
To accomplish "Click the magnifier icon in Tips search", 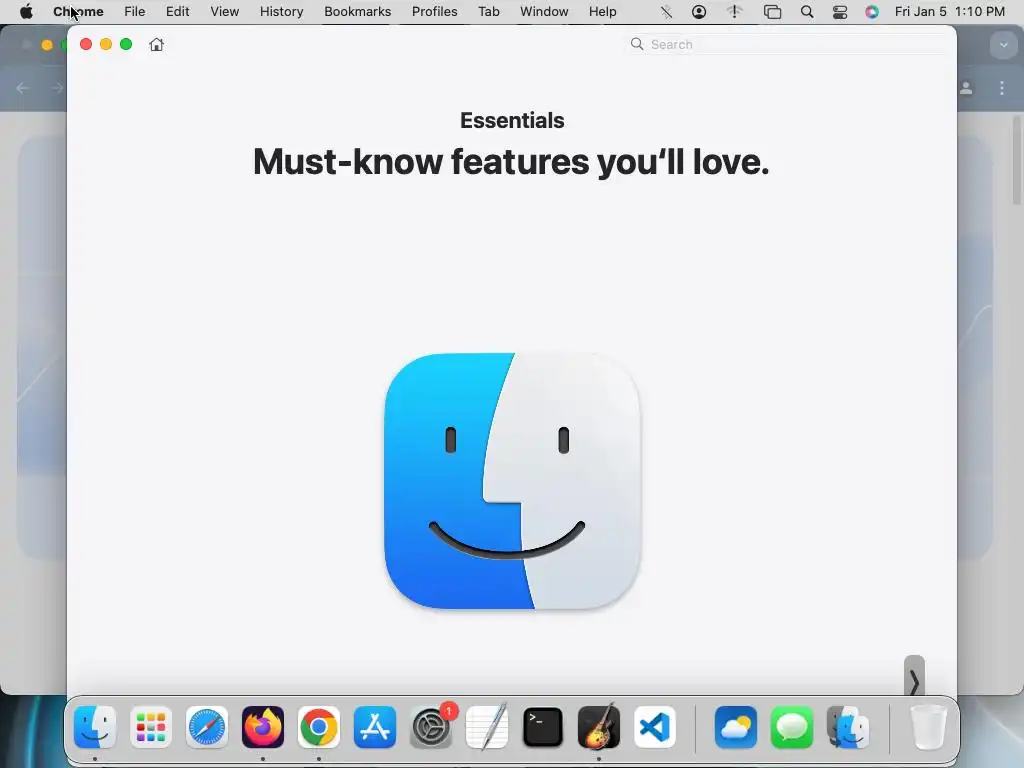I will (637, 44).
